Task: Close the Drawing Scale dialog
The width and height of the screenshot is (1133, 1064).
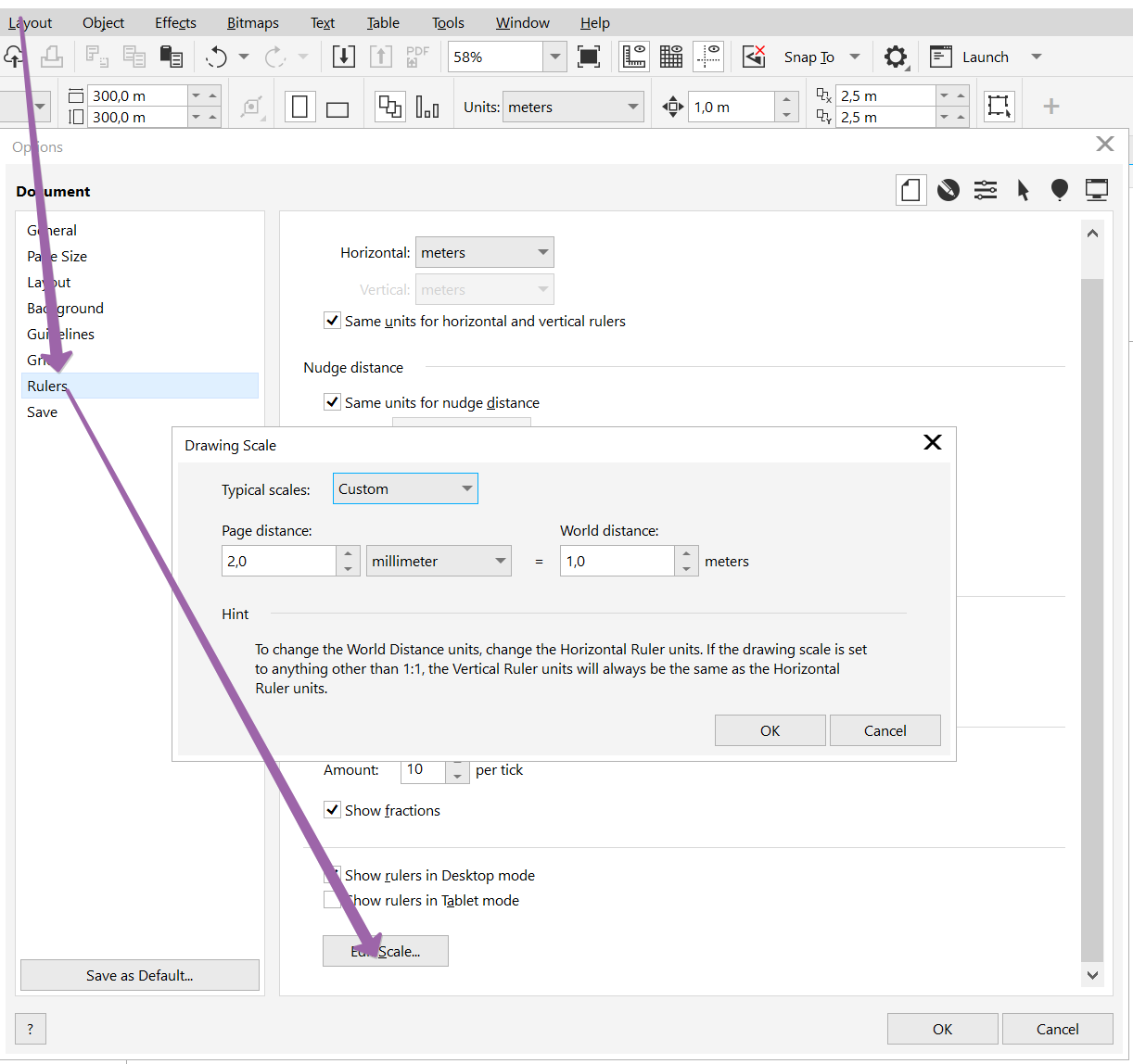Action: pos(933,442)
